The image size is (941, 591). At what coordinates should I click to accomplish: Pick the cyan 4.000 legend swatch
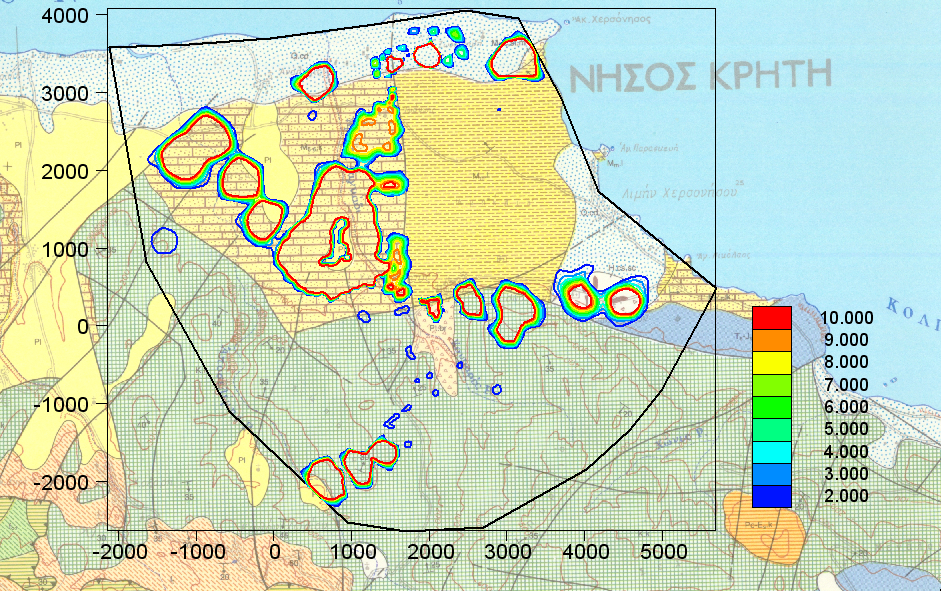click(772, 452)
